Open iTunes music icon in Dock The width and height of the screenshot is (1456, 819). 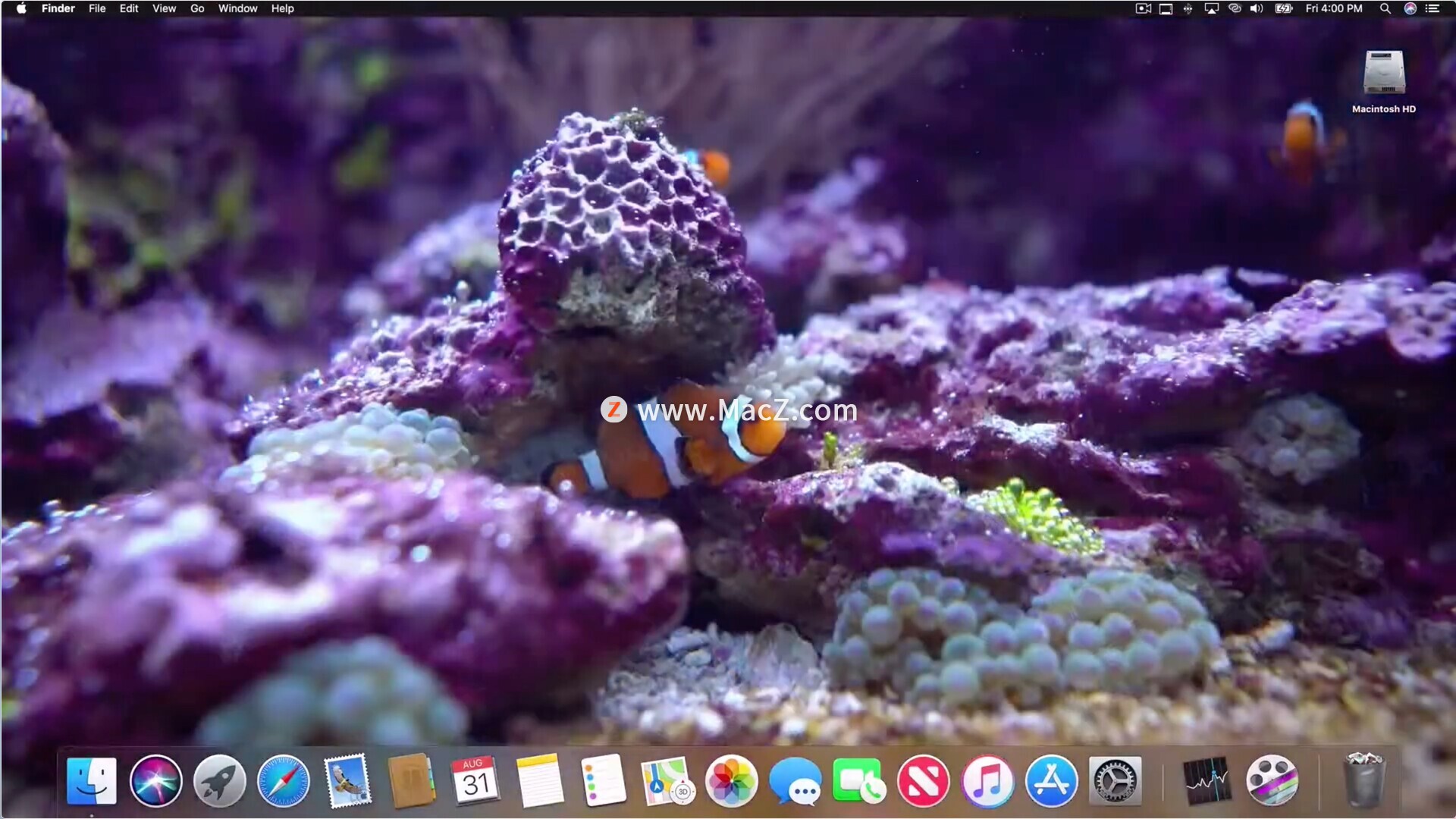coord(987,781)
